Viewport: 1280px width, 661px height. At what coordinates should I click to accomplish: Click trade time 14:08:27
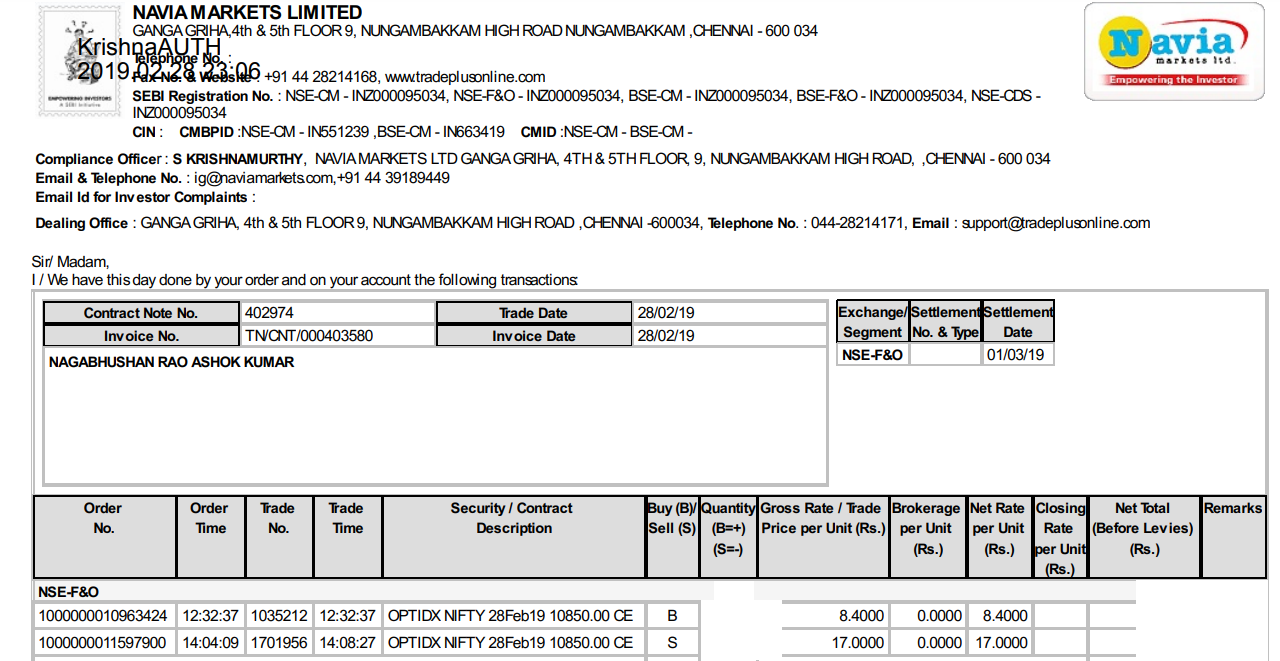347,642
